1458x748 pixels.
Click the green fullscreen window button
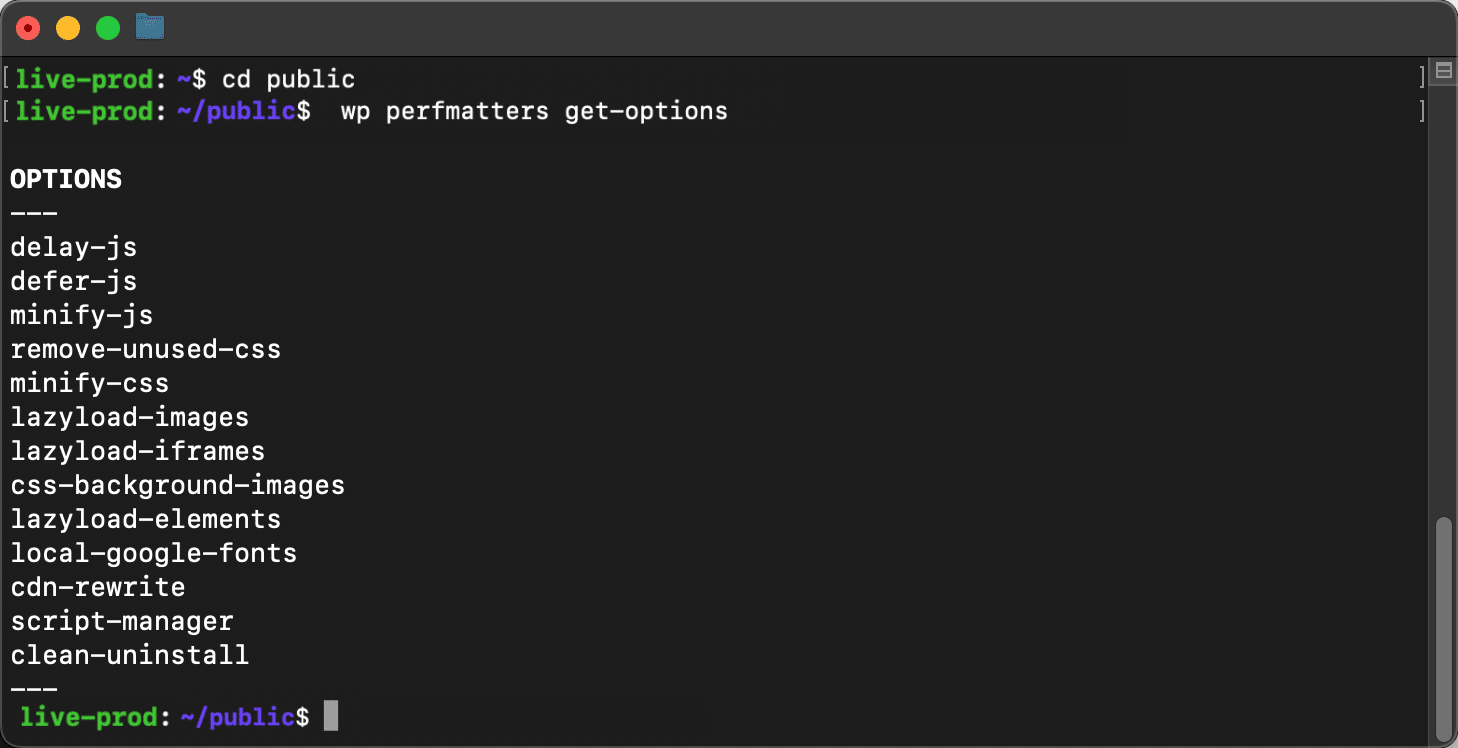[107, 28]
